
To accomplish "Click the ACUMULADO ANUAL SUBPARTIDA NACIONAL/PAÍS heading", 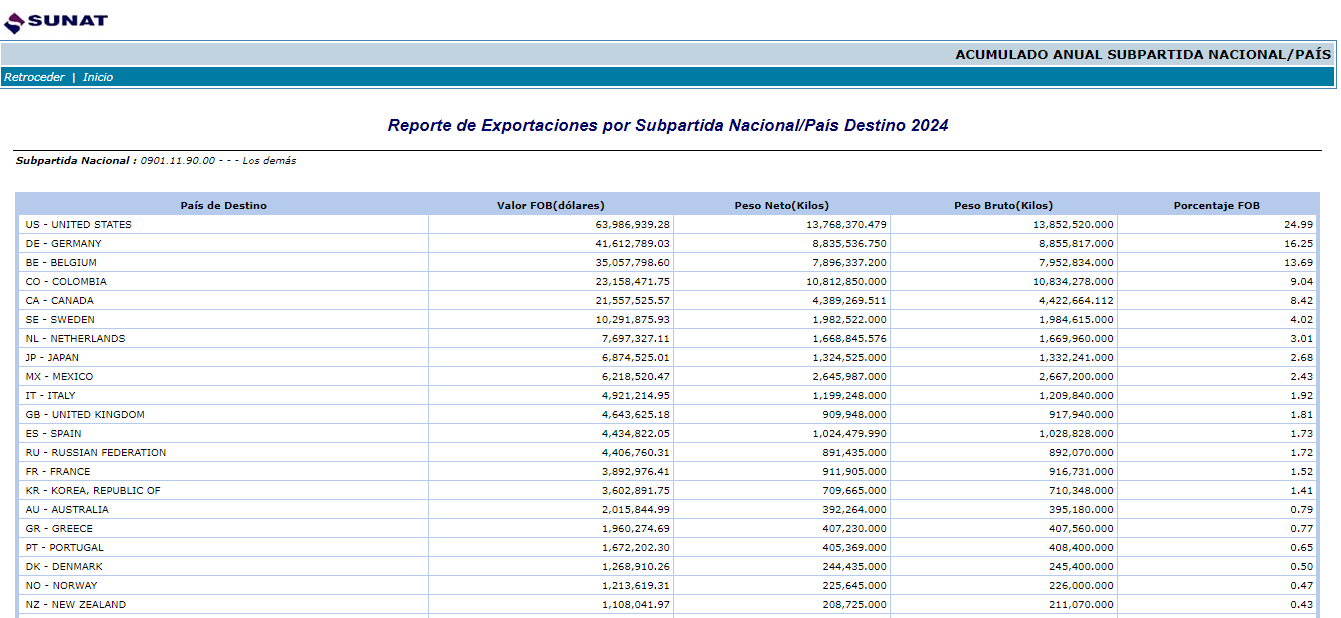I will pyautogui.click(x=1143, y=55).
